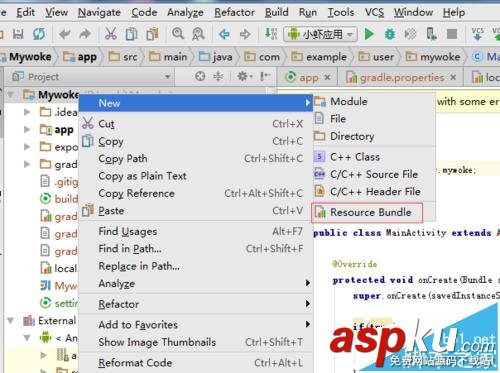500x373 pixels.
Task: Close the app editor tab
Action: click(327, 77)
